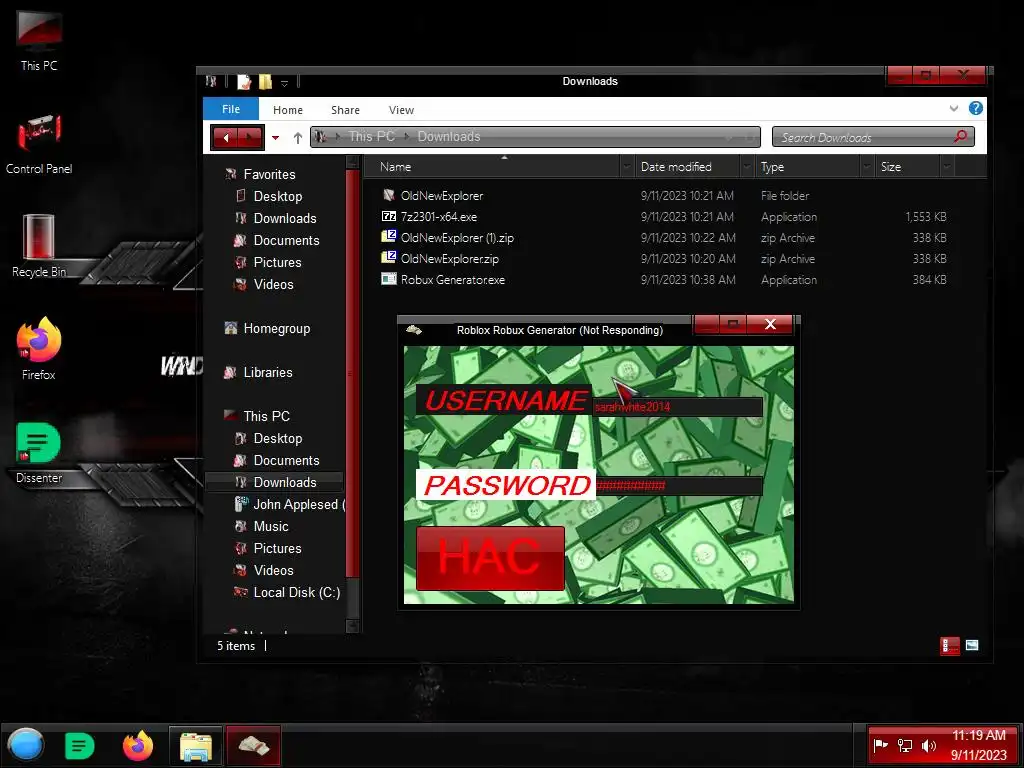Click the search magnifier icon

(960, 136)
